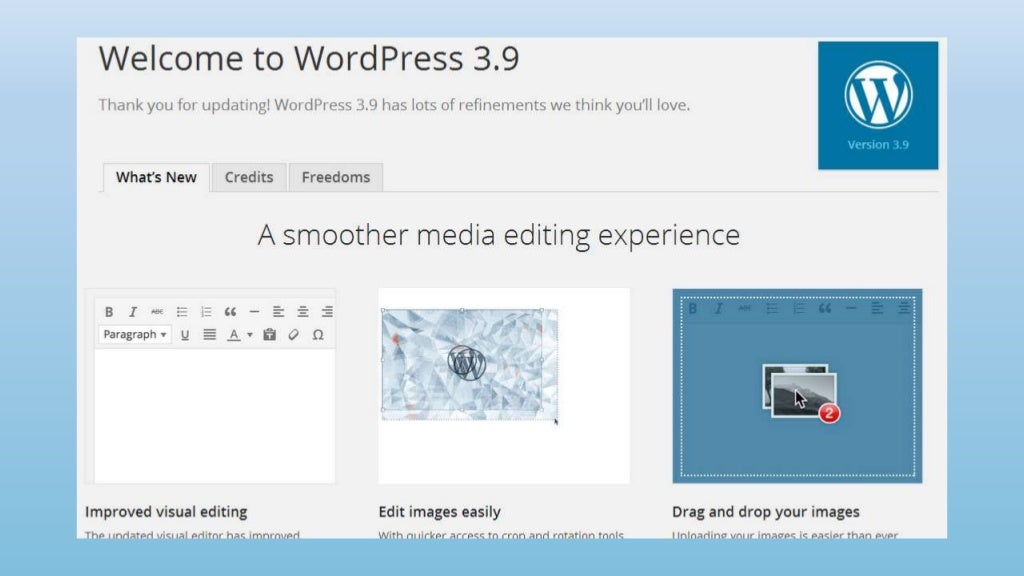Viewport: 1024px width, 576px height.
Task: Click the Bold icon in the visual editor image
Action: pyautogui.click(x=109, y=312)
